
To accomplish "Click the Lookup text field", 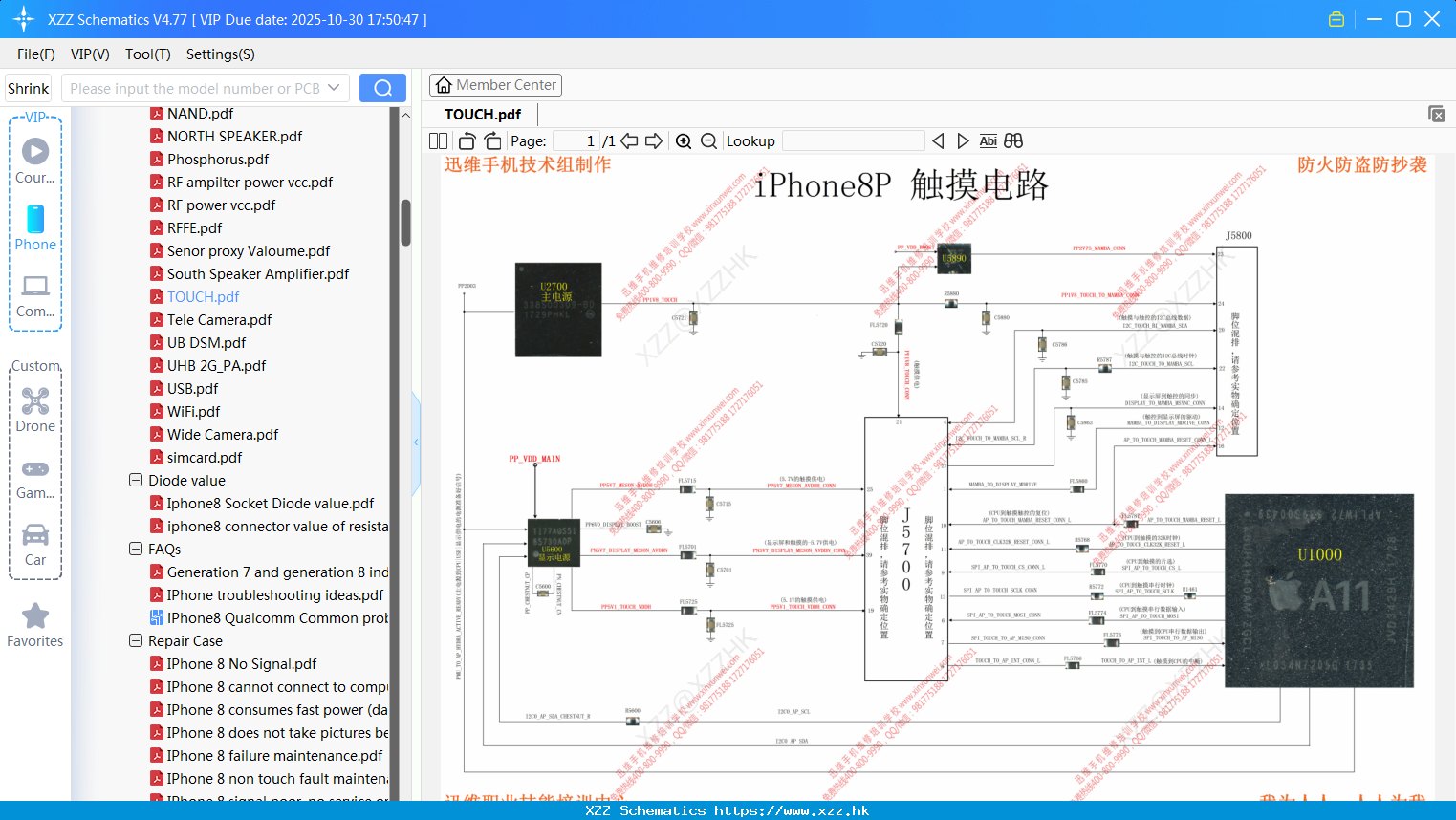I will (854, 140).
